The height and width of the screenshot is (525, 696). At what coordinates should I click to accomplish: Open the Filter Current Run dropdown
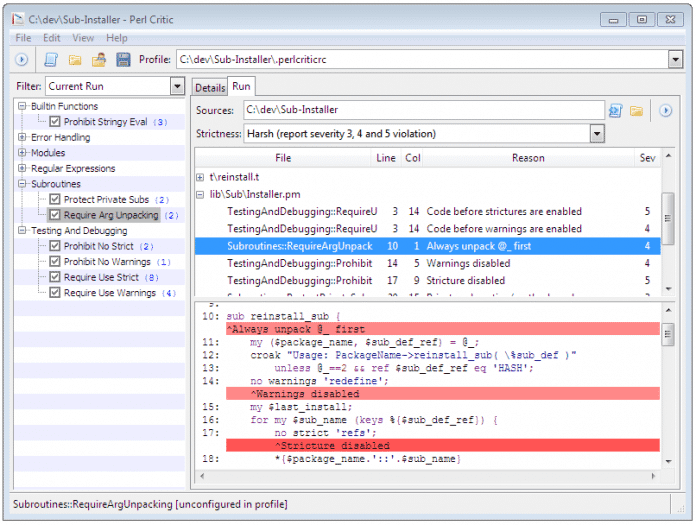pyautogui.click(x=177, y=86)
